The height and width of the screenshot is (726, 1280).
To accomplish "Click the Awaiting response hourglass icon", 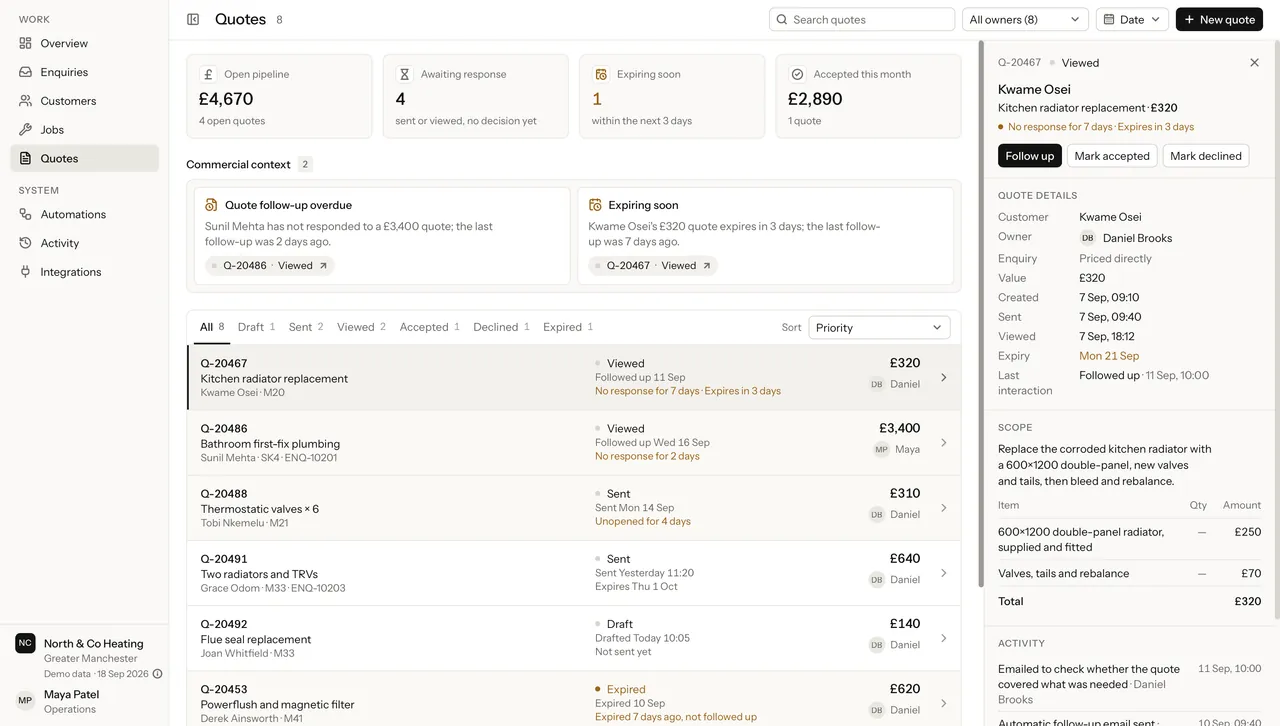I will pos(405,74).
